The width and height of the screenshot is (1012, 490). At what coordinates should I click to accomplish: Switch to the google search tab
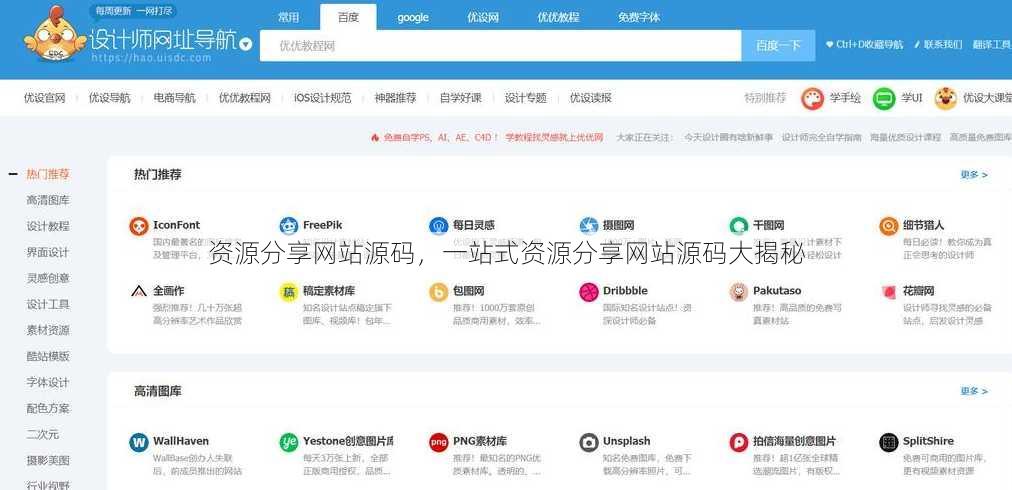(x=413, y=17)
